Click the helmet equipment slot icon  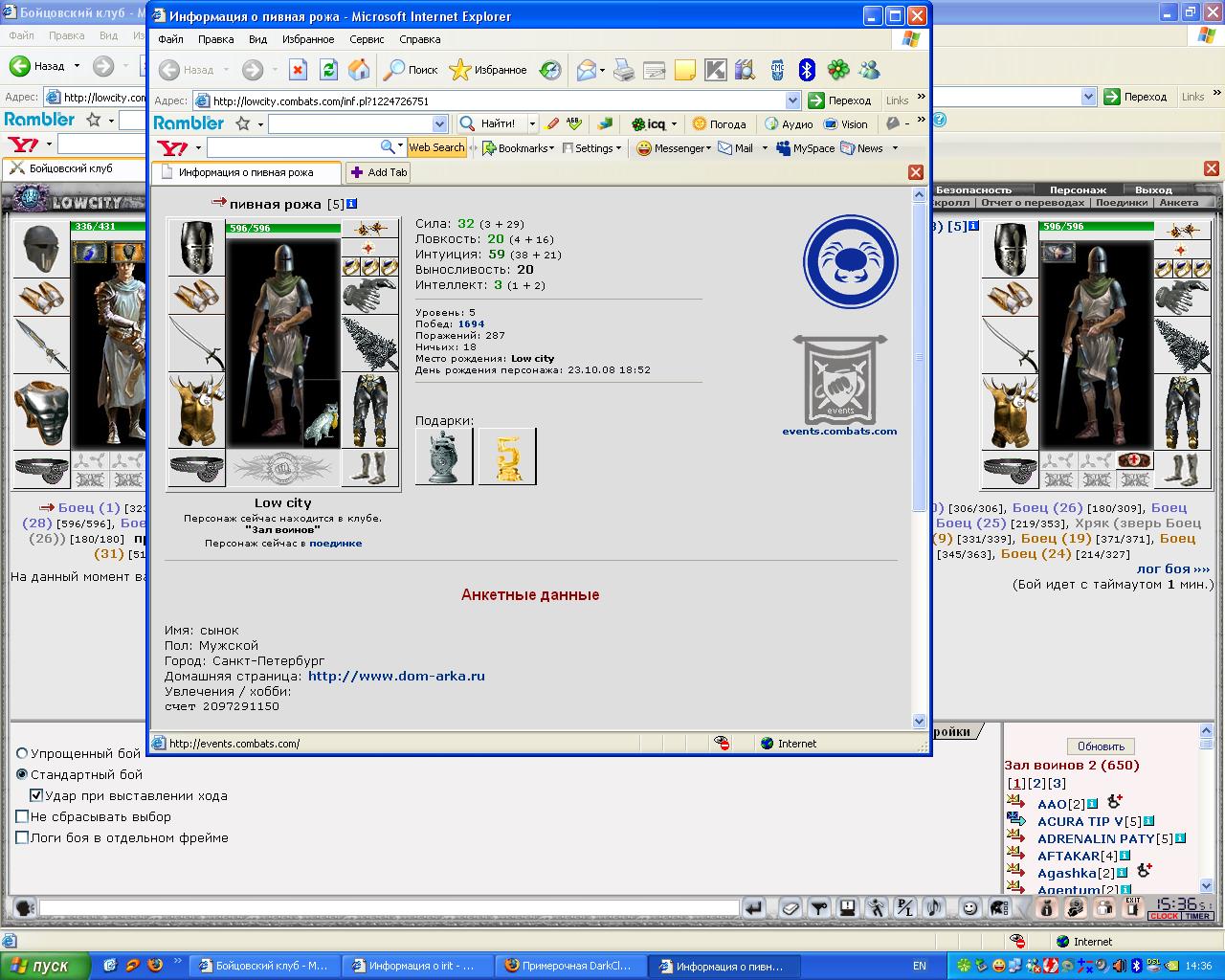[x=196, y=248]
